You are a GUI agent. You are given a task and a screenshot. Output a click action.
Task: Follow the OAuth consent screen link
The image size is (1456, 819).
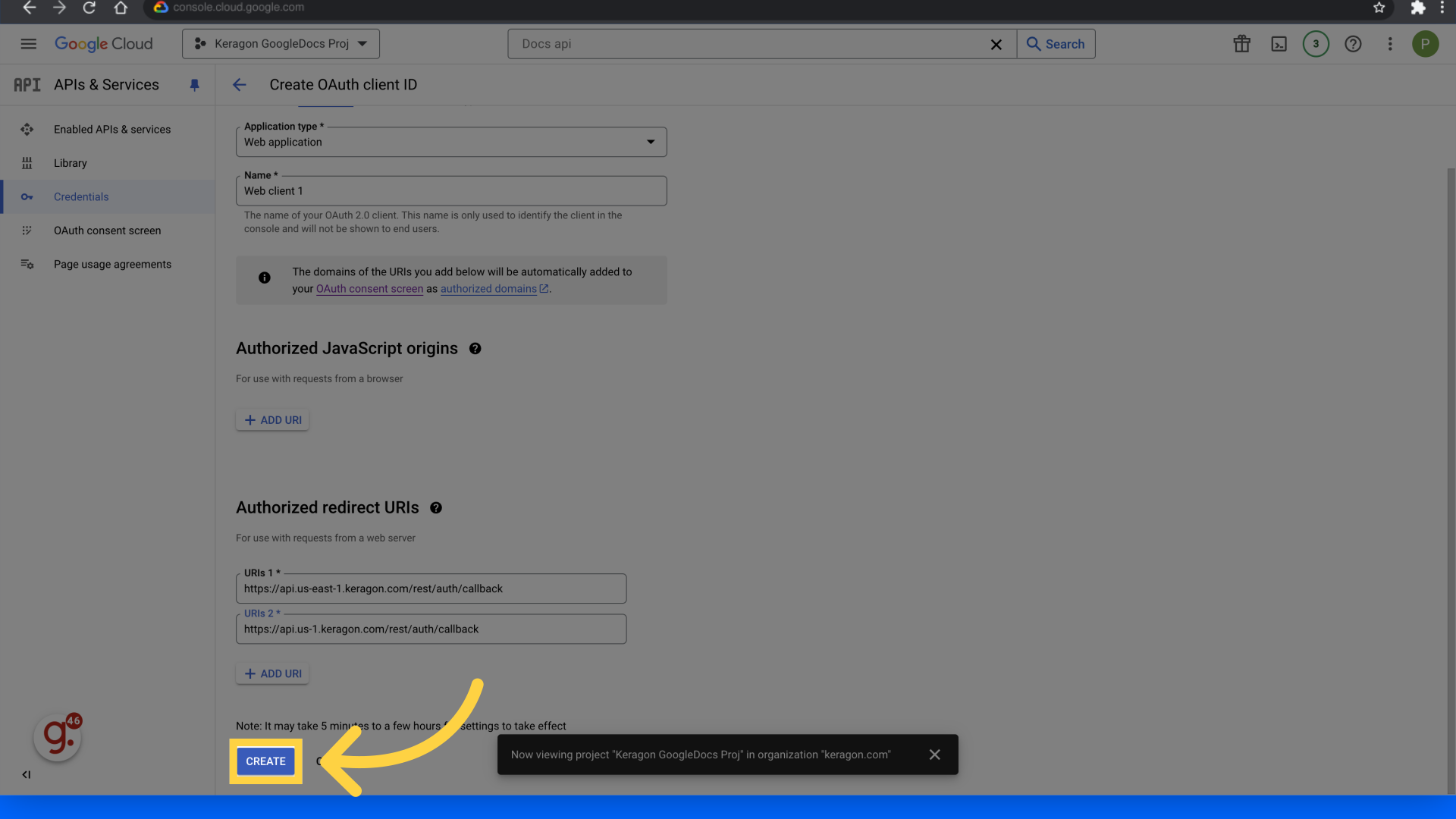click(369, 289)
